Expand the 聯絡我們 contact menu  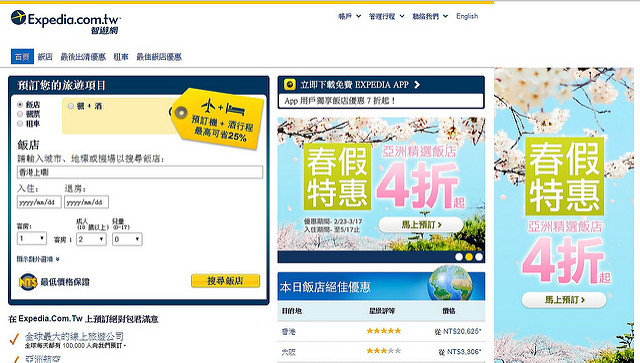[x=430, y=16]
